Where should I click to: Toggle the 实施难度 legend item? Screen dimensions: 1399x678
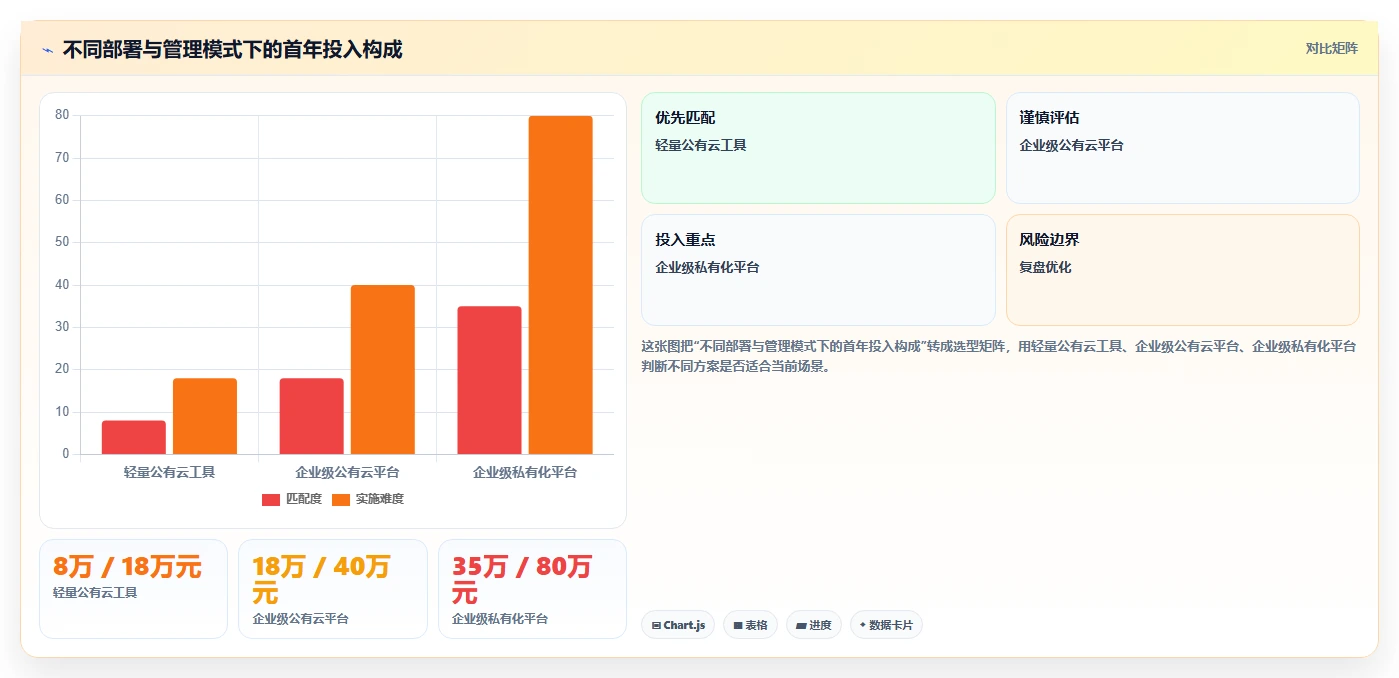[x=368, y=499]
